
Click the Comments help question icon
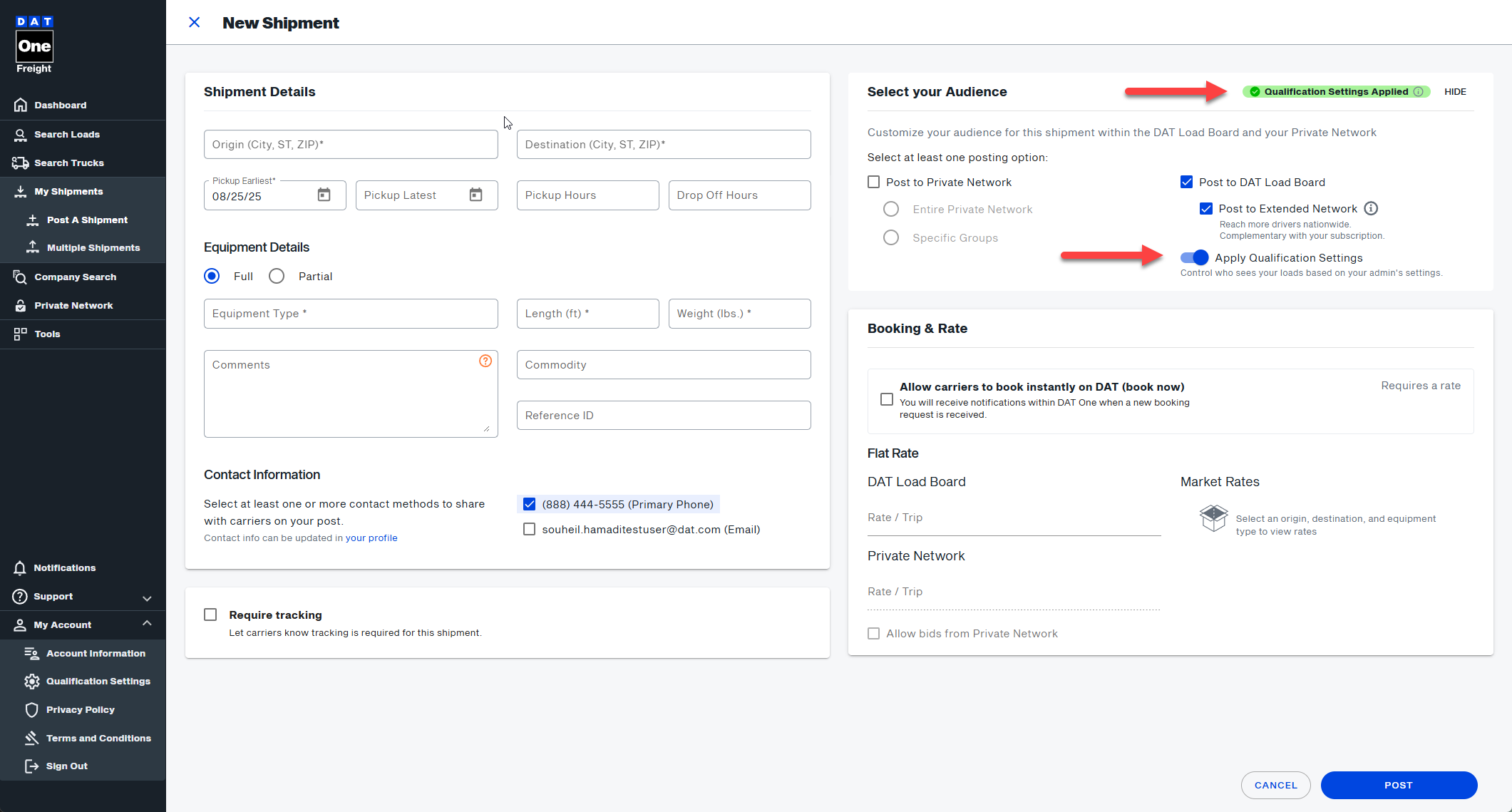coord(485,361)
